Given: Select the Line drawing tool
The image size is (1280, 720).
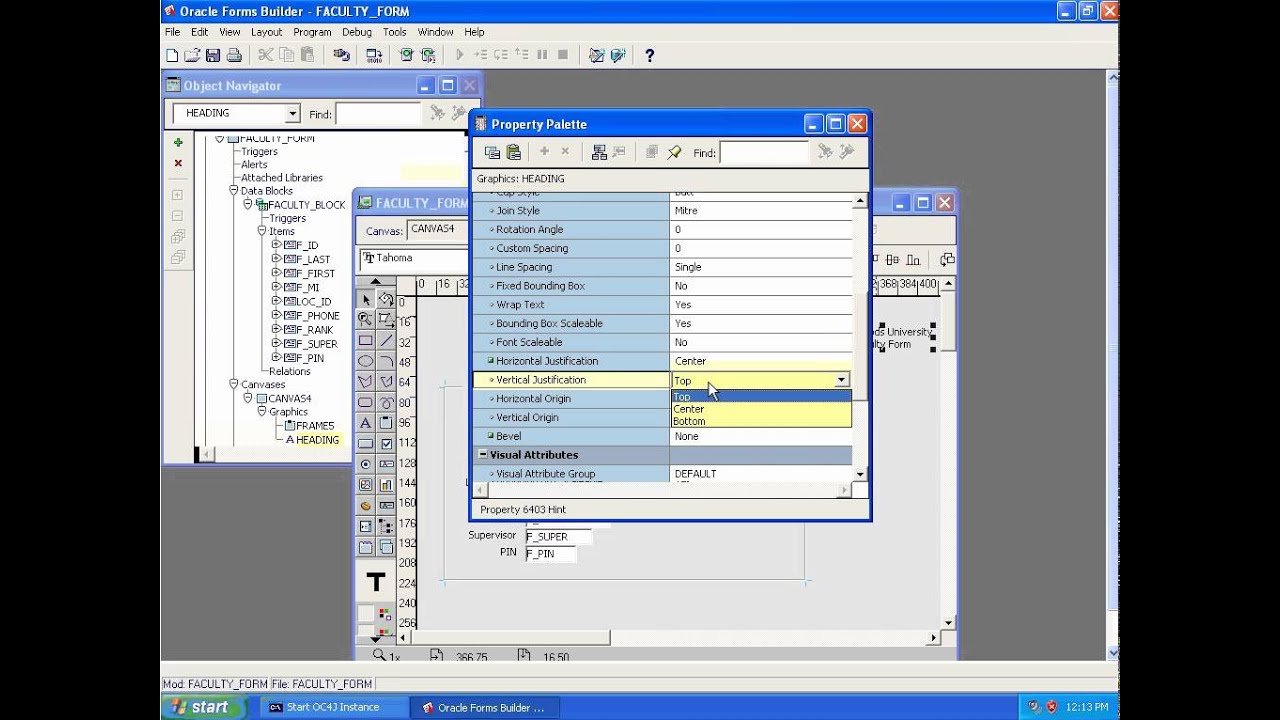Looking at the screenshot, I should (386, 341).
